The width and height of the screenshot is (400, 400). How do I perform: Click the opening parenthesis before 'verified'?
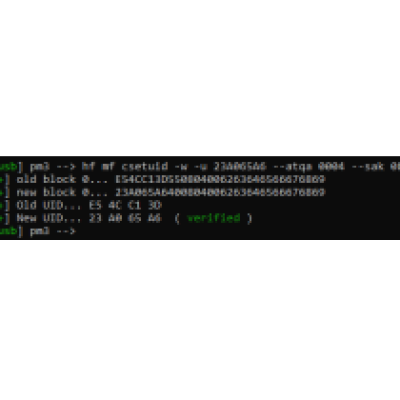177,218
